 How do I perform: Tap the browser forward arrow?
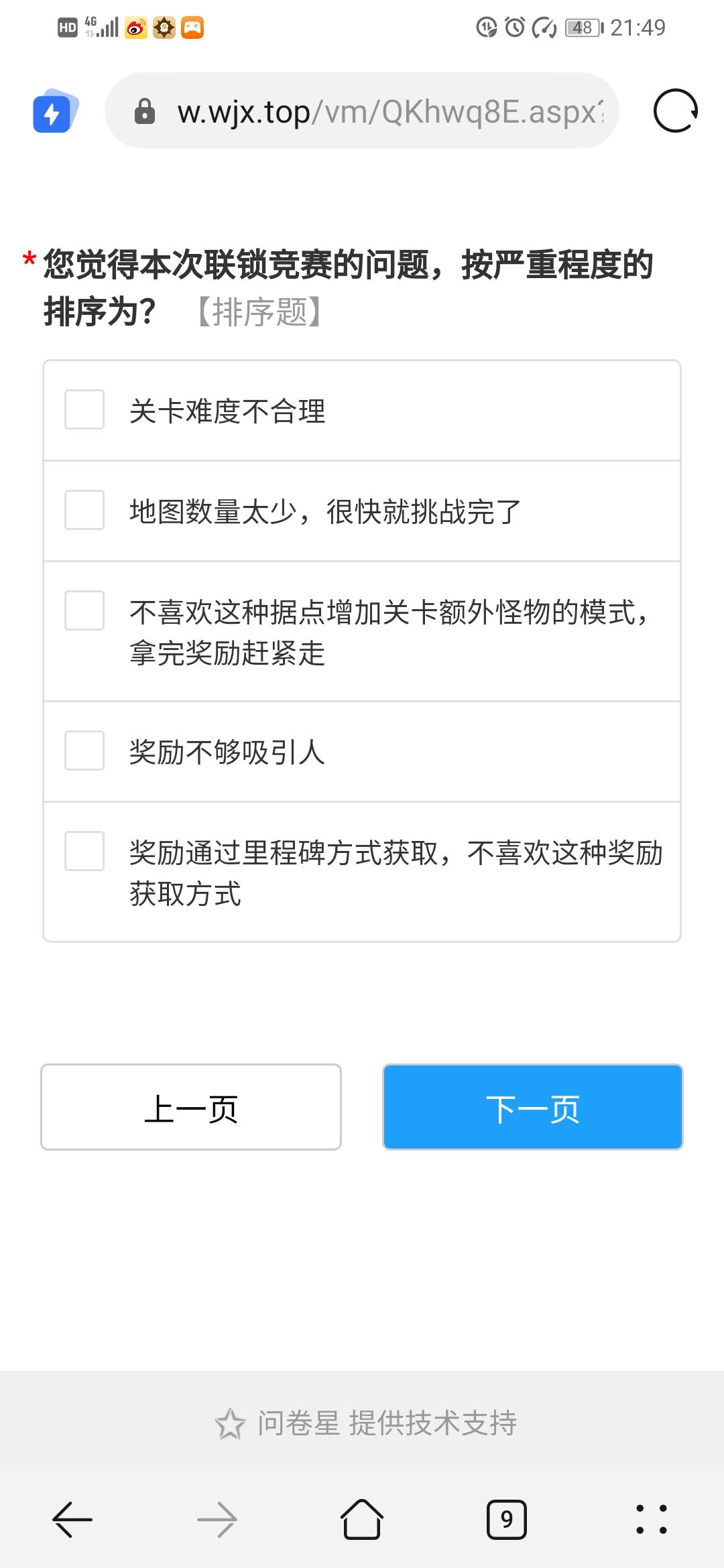(x=217, y=1519)
